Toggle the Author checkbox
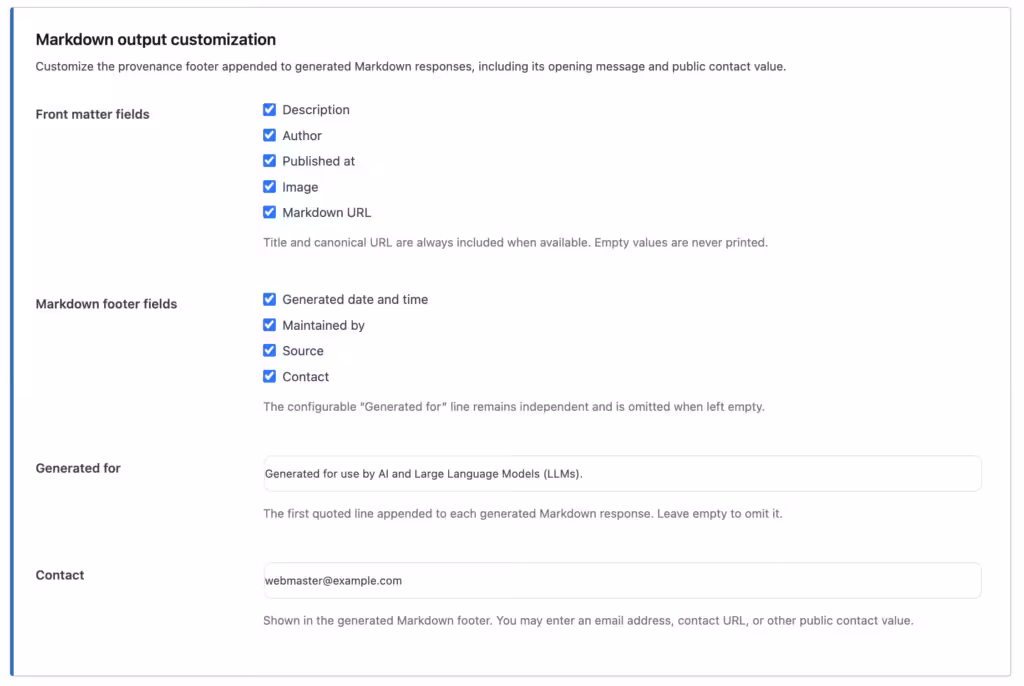1024x686 pixels. [x=269, y=135]
